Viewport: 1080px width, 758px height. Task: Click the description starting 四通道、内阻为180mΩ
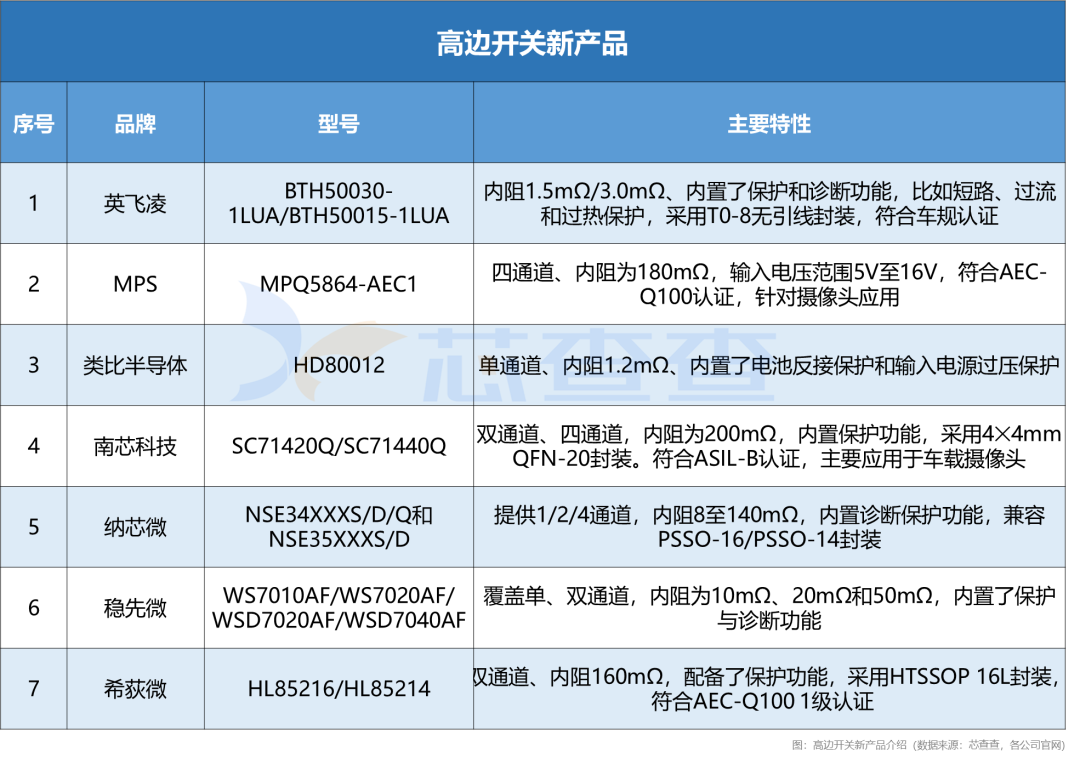pos(769,284)
